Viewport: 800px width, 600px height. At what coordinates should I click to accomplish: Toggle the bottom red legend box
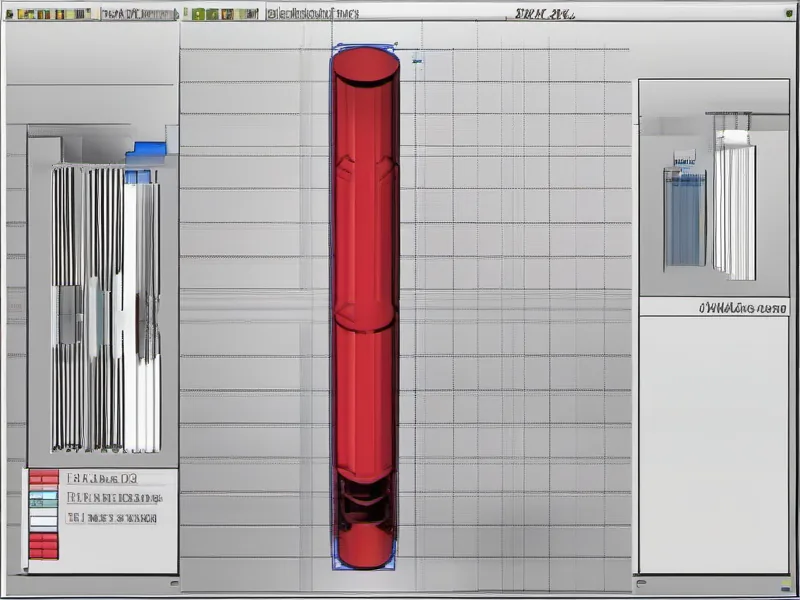coord(43,546)
